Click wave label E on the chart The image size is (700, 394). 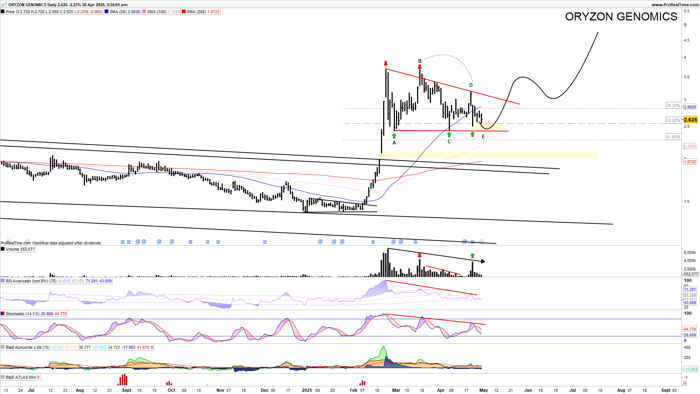(483, 137)
